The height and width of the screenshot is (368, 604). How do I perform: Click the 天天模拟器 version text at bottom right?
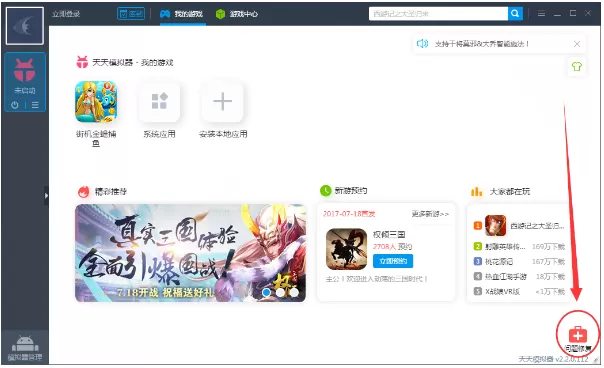point(554,359)
